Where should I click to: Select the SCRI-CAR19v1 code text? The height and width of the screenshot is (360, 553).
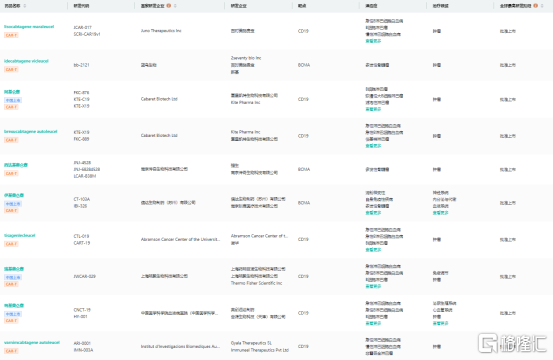87,34
